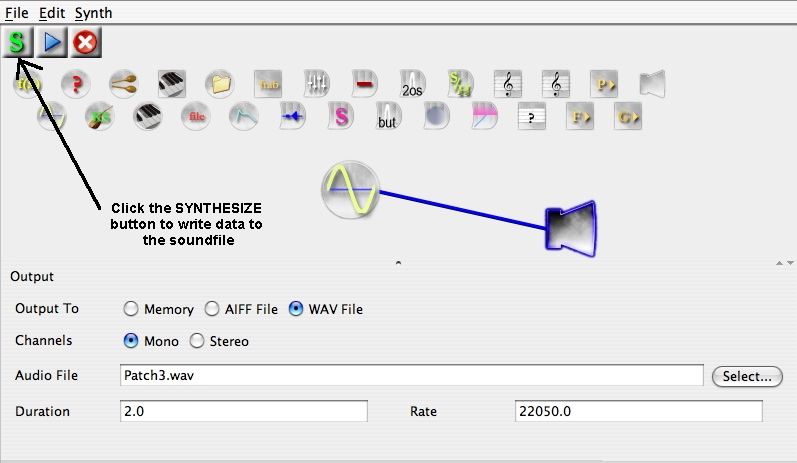Click the Select... button for audio file
This screenshot has height=463, width=797.
pos(746,376)
